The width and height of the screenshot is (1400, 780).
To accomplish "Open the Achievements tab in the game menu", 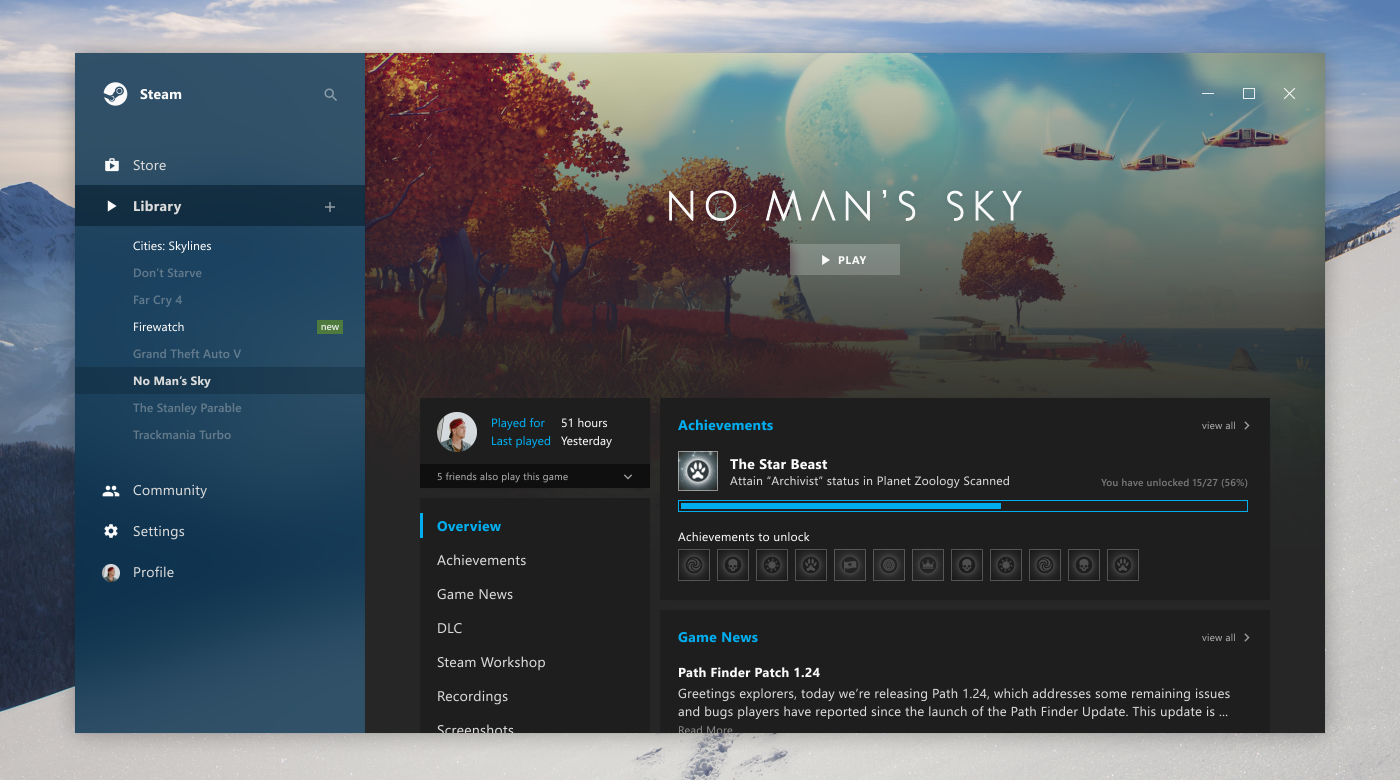I will tap(481, 560).
